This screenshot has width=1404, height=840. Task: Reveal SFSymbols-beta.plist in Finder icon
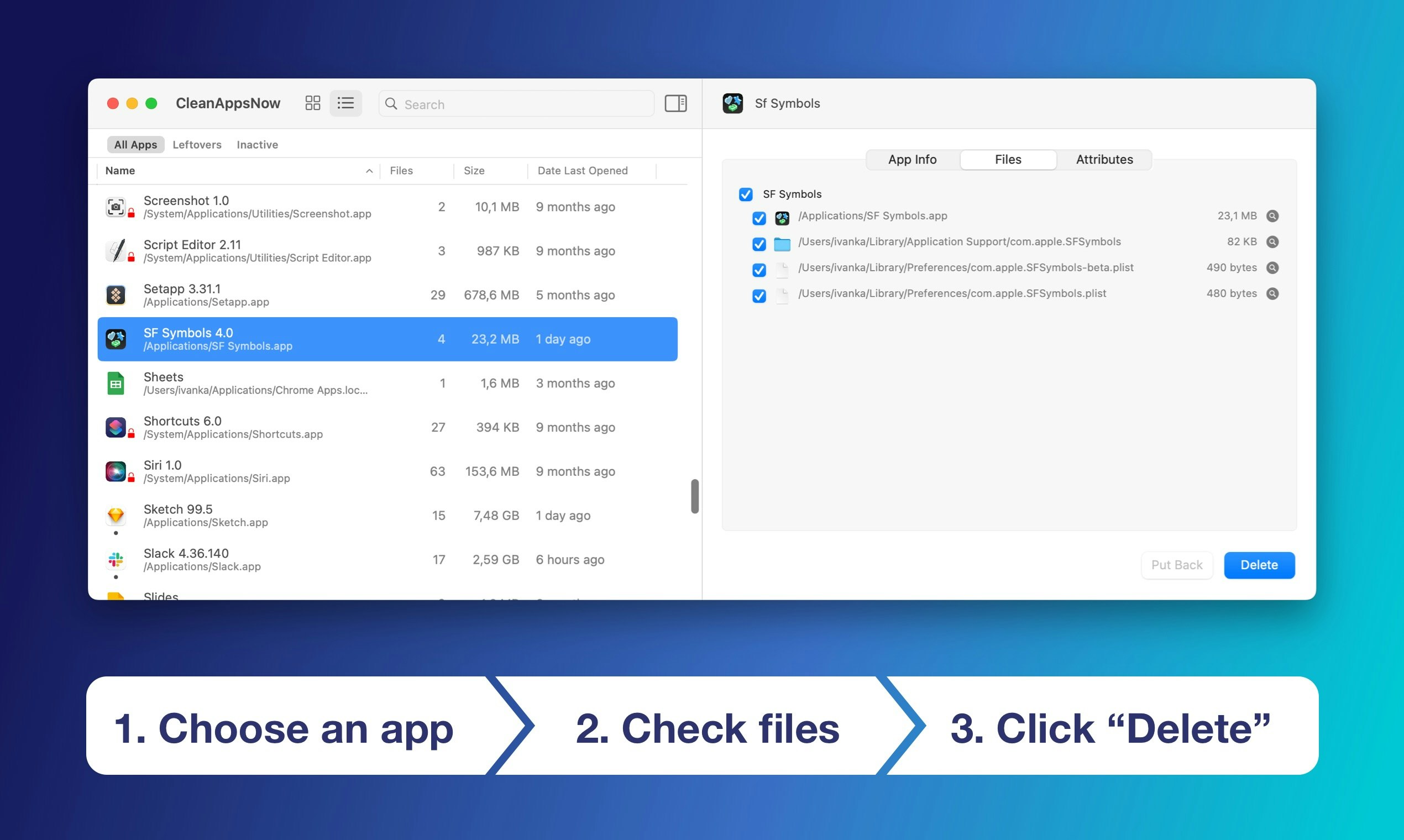click(1272, 267)
